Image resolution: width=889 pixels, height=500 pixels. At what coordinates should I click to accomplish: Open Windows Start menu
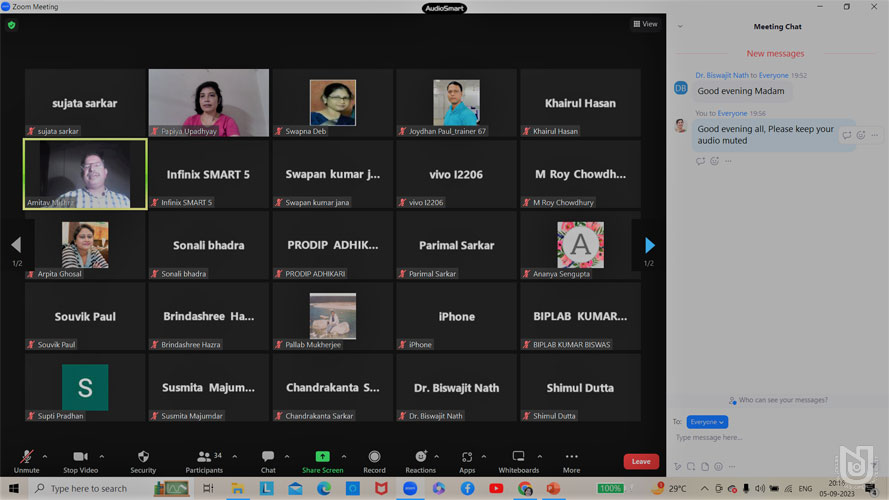point(14,488)
